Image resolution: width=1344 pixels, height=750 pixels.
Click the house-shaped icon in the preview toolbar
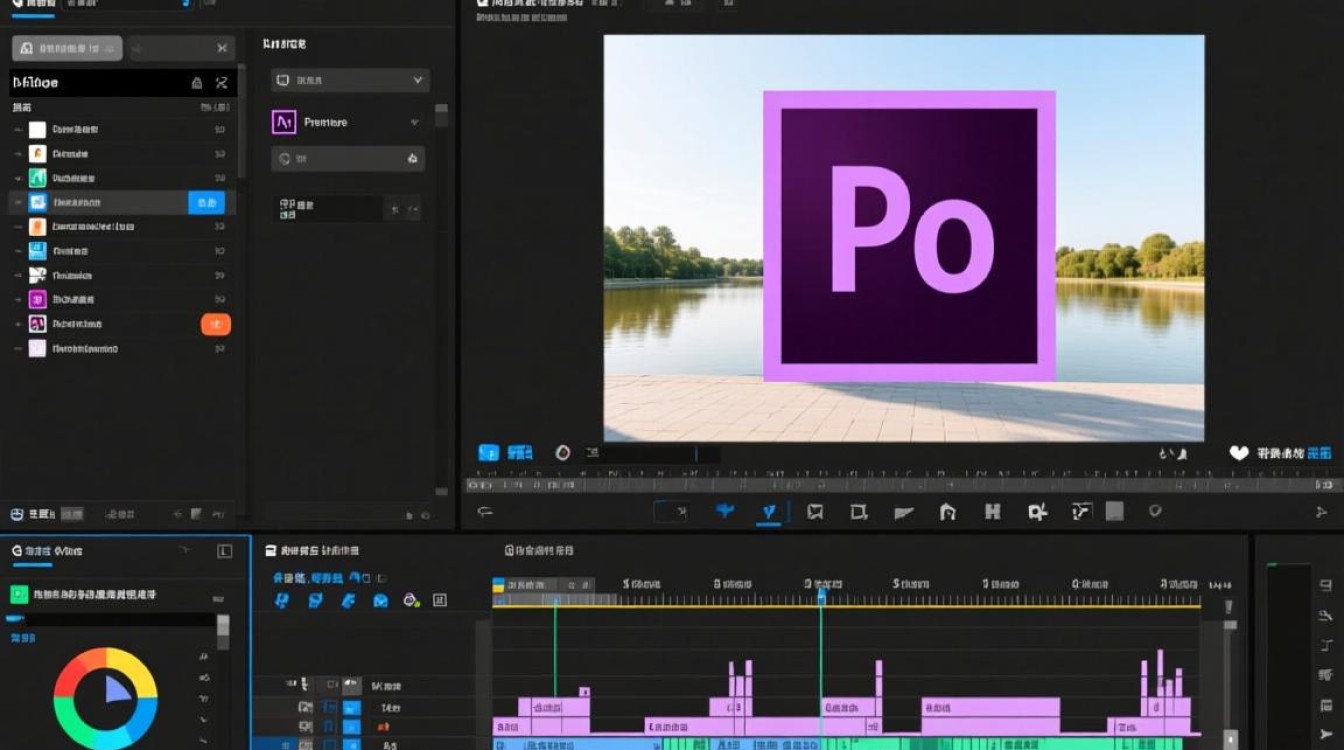tap(947, 512)
